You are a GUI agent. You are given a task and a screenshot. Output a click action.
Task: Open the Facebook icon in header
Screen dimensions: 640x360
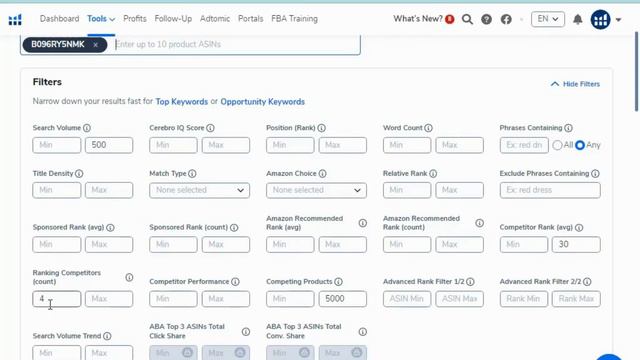[506, 19]
